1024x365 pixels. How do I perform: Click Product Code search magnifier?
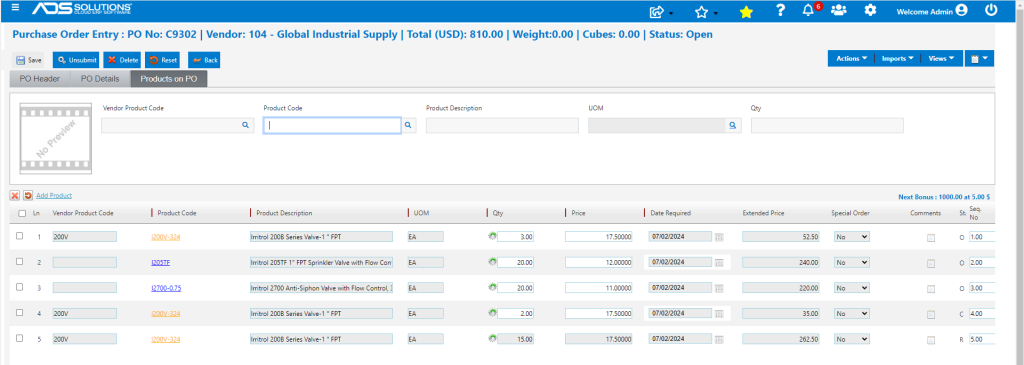pyautogui.click(x=408, y=125)
